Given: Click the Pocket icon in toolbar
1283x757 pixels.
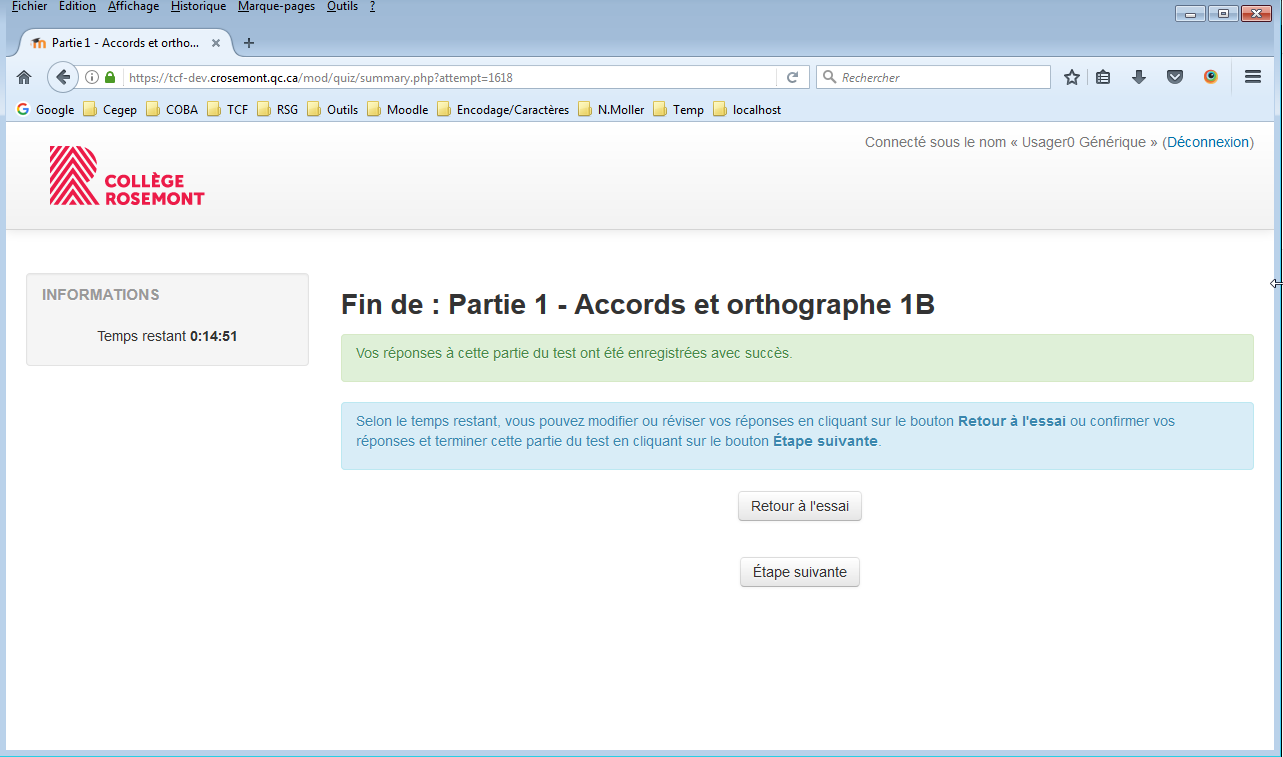Looking at the screenshot, I should [1175, 77].
